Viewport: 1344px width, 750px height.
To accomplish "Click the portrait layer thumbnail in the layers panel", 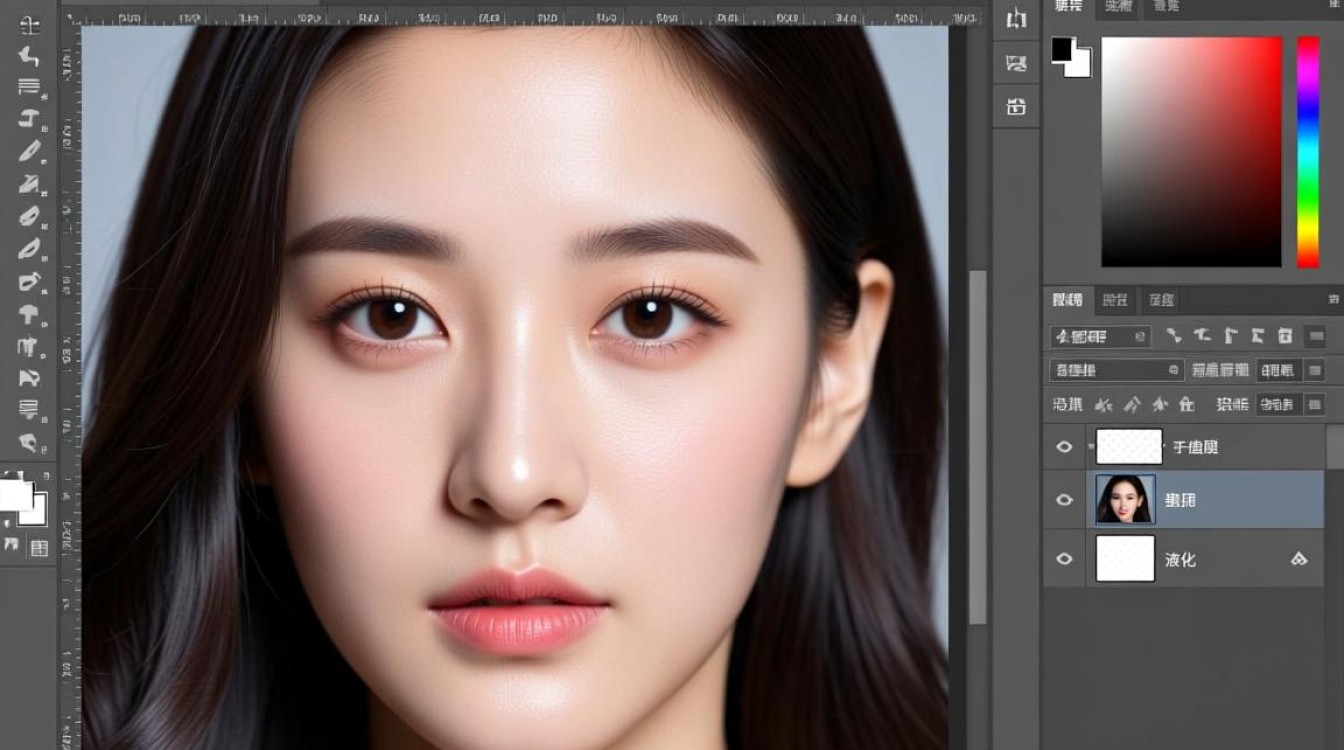I will (1125, 500).
